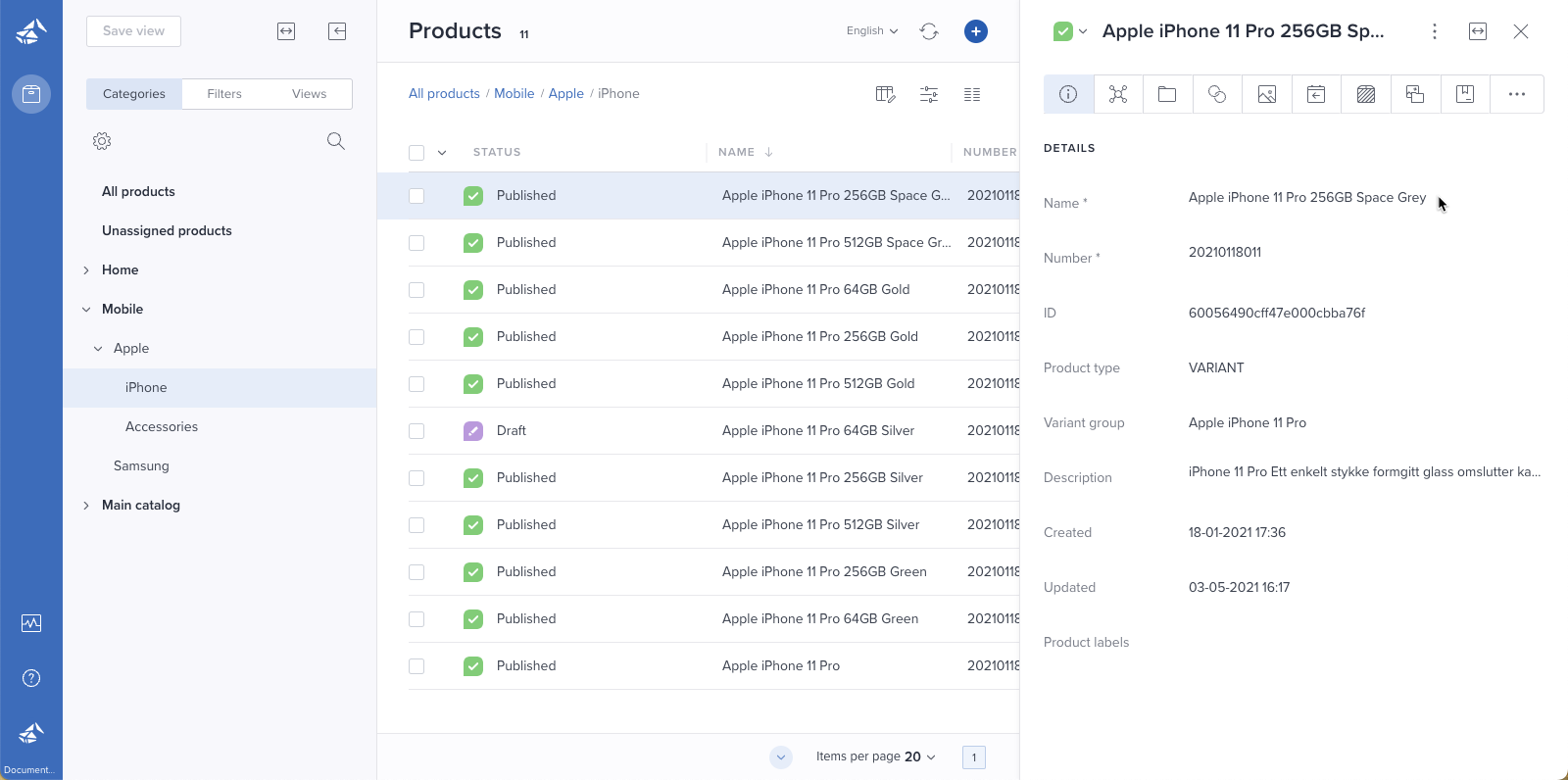
Task: Collapse the Mobile category
Action: tap(86, 310)
